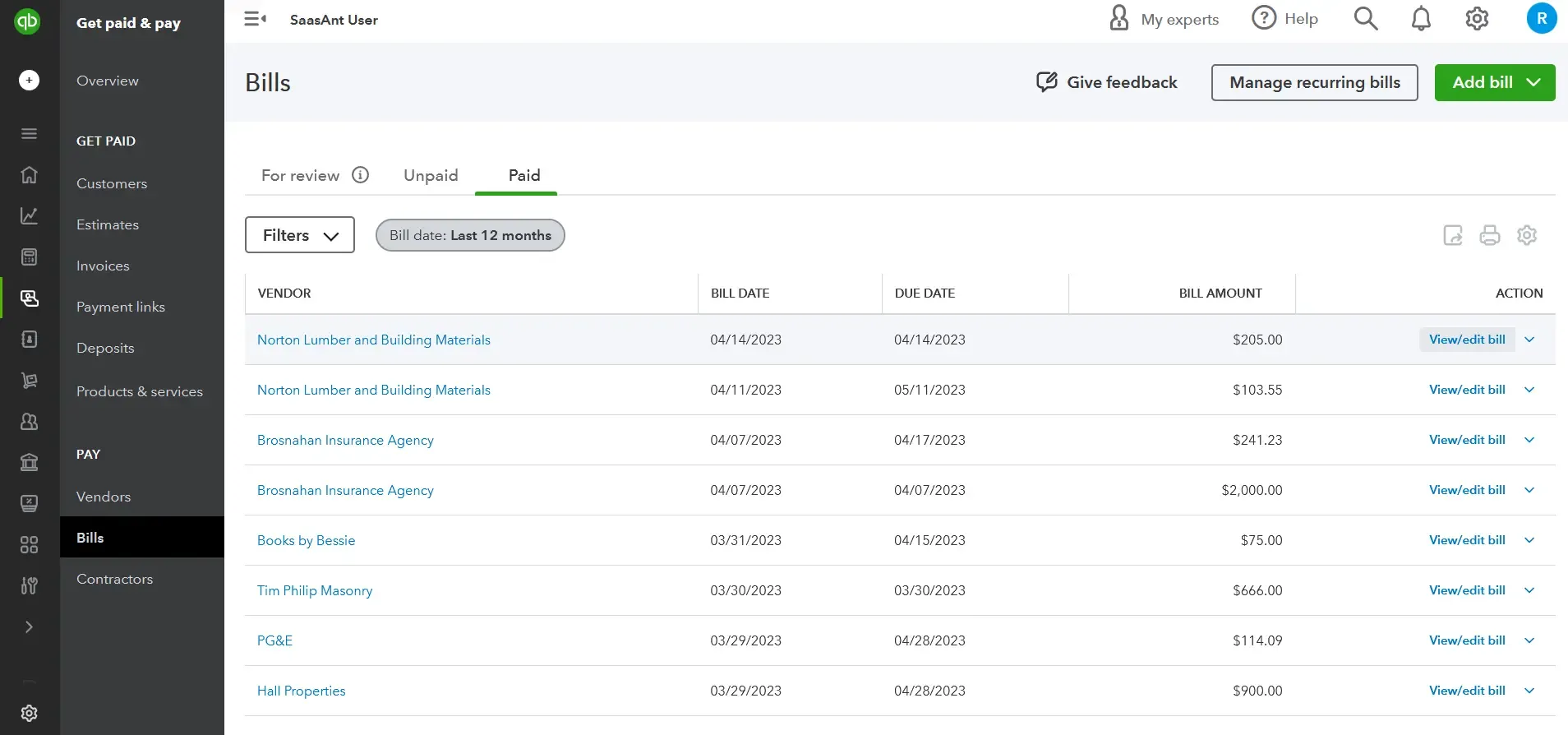Open Customers in sidebar
The width and height of the screenshot is (1568, 735).
(112, 183)
